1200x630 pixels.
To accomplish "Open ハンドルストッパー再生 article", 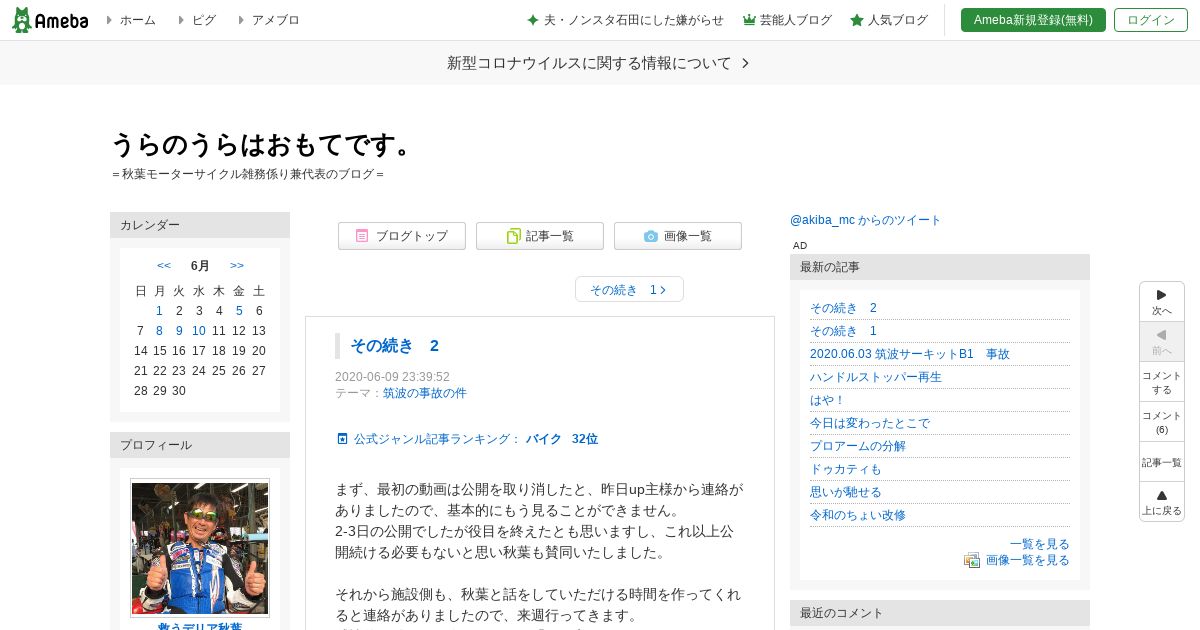I will [876, 377].
